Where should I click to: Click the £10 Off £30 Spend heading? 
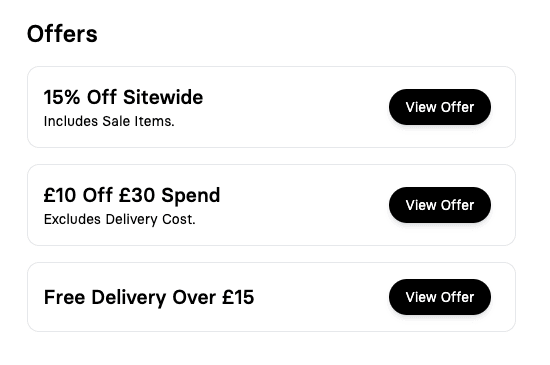click(x=132, y=195)
